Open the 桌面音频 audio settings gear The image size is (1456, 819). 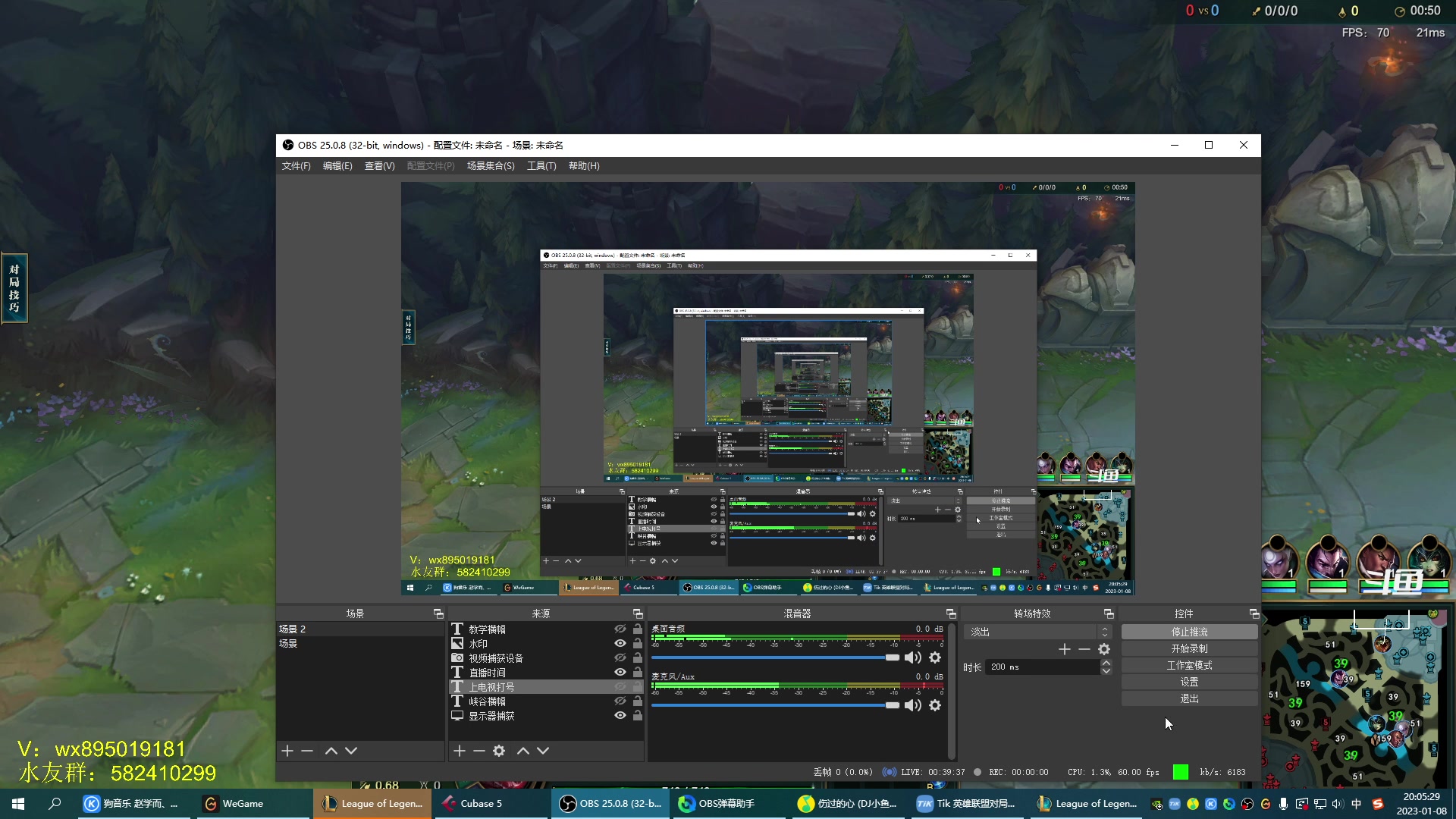click(x=935, y=657)
